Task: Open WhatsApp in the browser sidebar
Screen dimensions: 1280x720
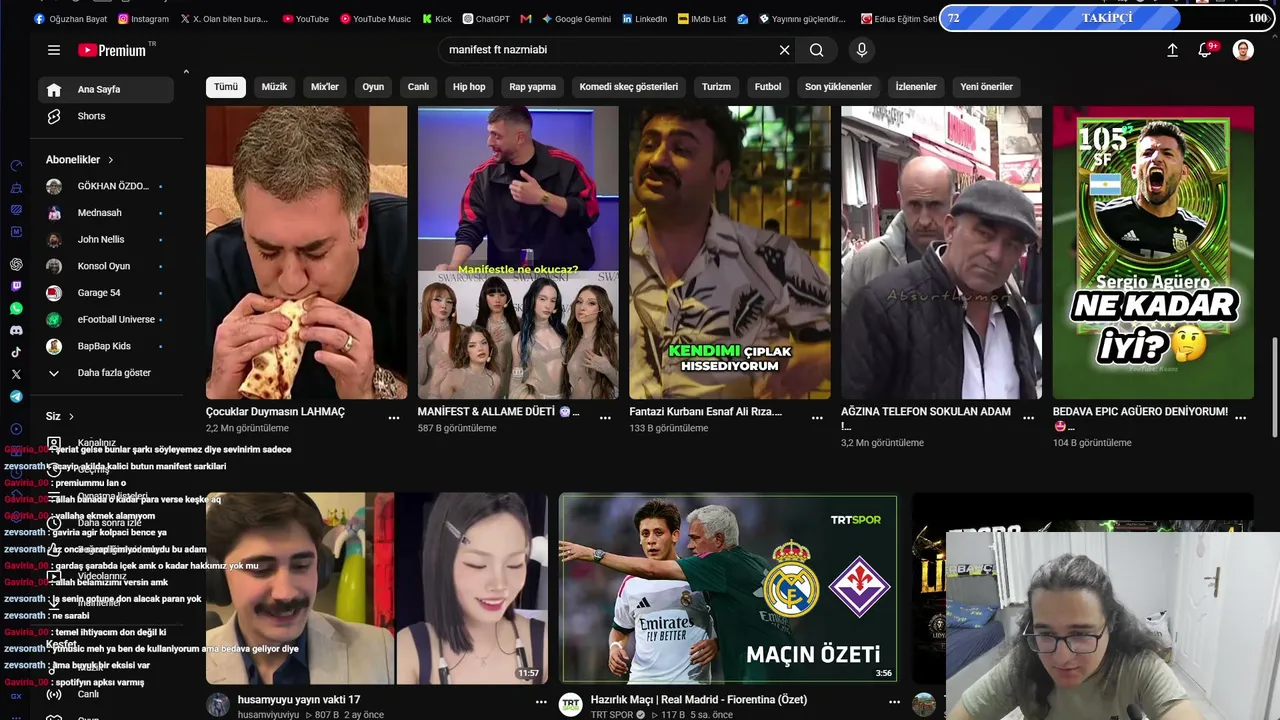Action: click(x=16, y=308)
